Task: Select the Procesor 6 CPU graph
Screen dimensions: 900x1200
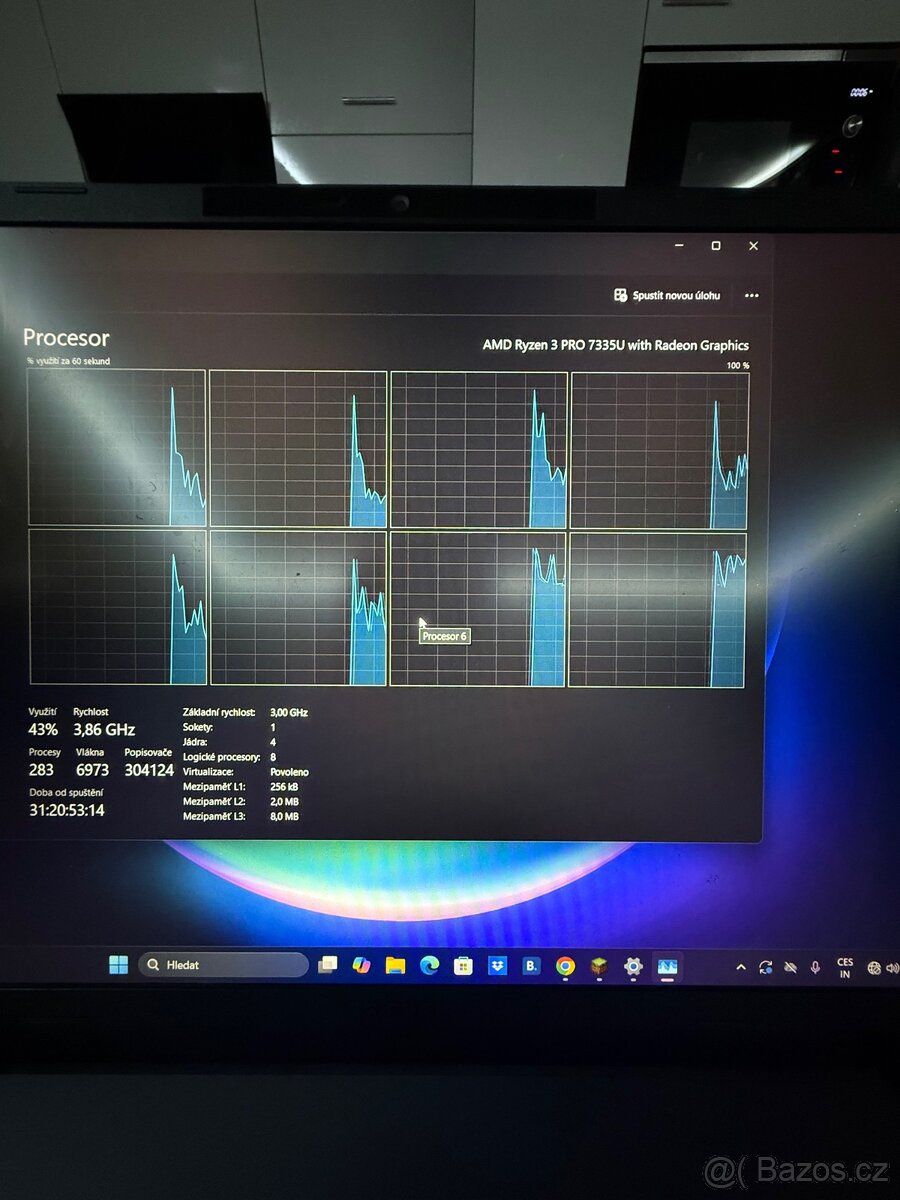Action: click(x=478, y=610)
